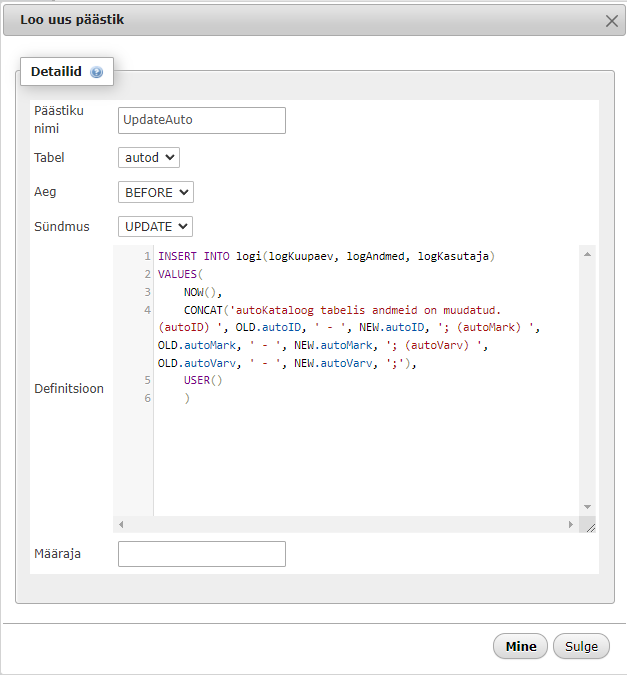
Task: Click the CONCAT text in editor
Action: tap(203, 310)
